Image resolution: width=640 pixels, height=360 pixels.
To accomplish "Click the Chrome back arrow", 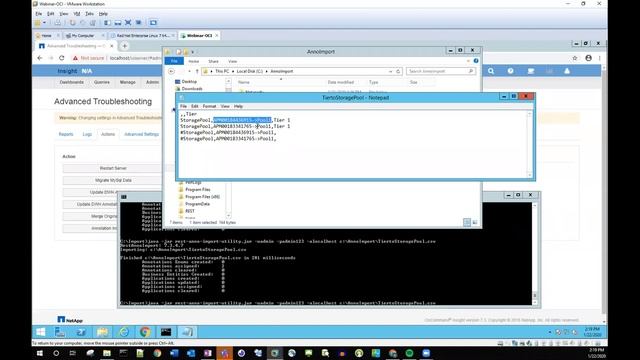I will [x=40, y=58].
